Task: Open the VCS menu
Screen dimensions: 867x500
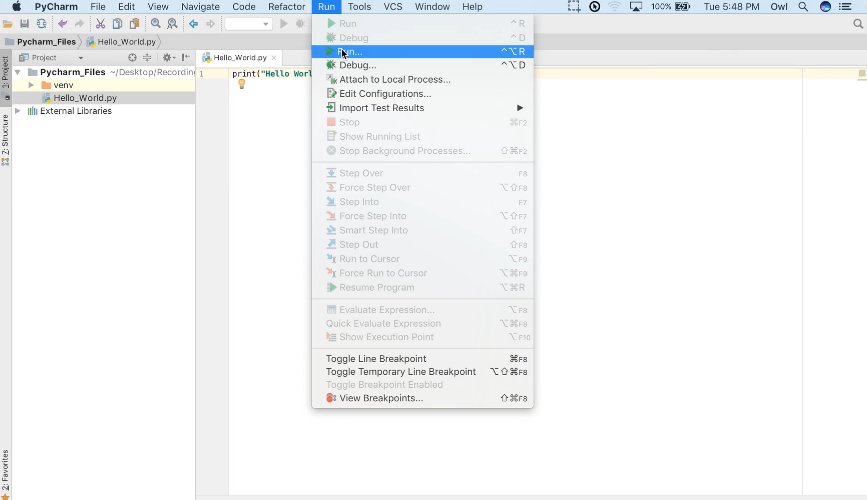Action: (393, 7)
